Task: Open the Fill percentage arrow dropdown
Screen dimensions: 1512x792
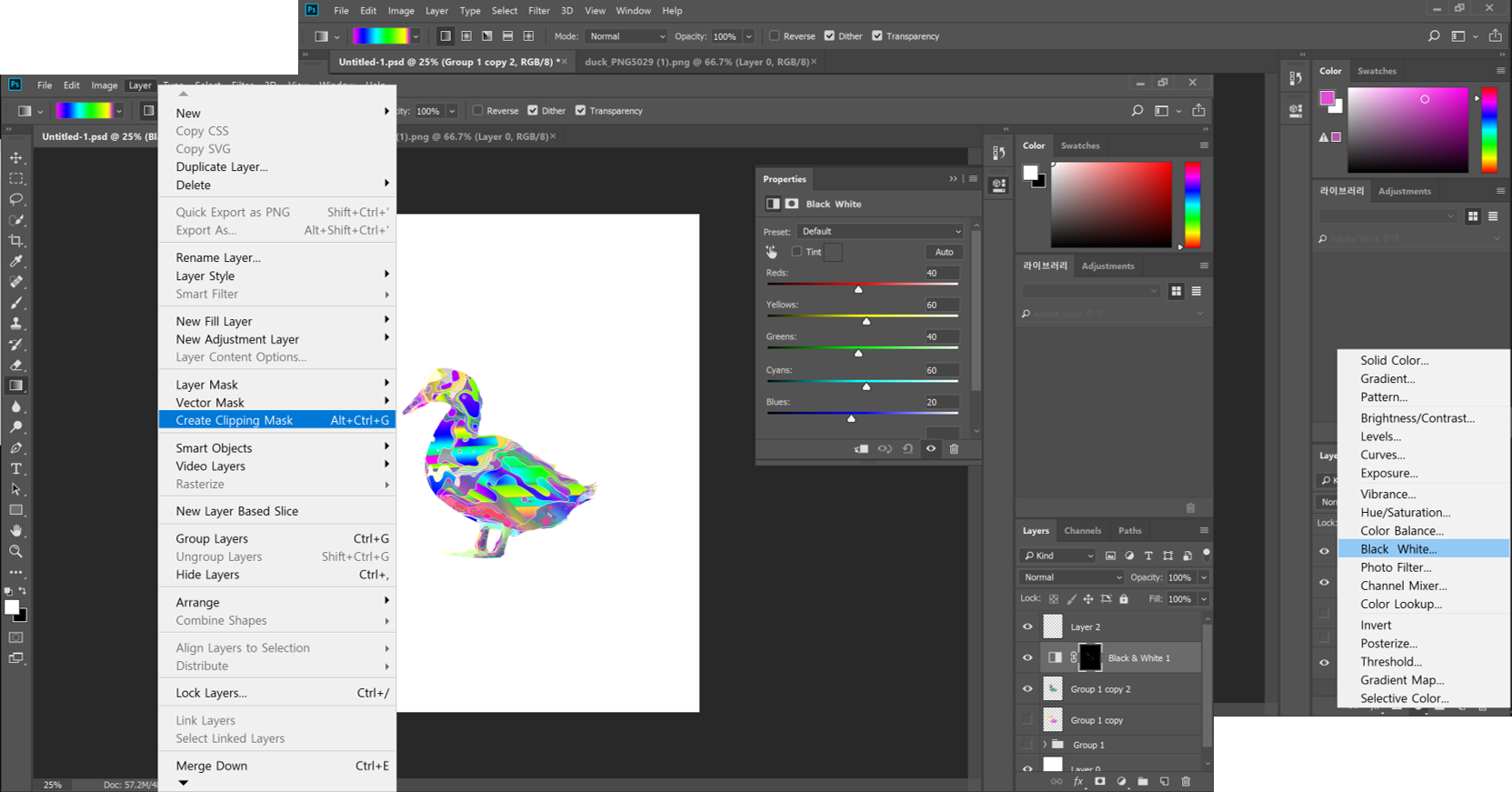Action: tap(1204, 599)
